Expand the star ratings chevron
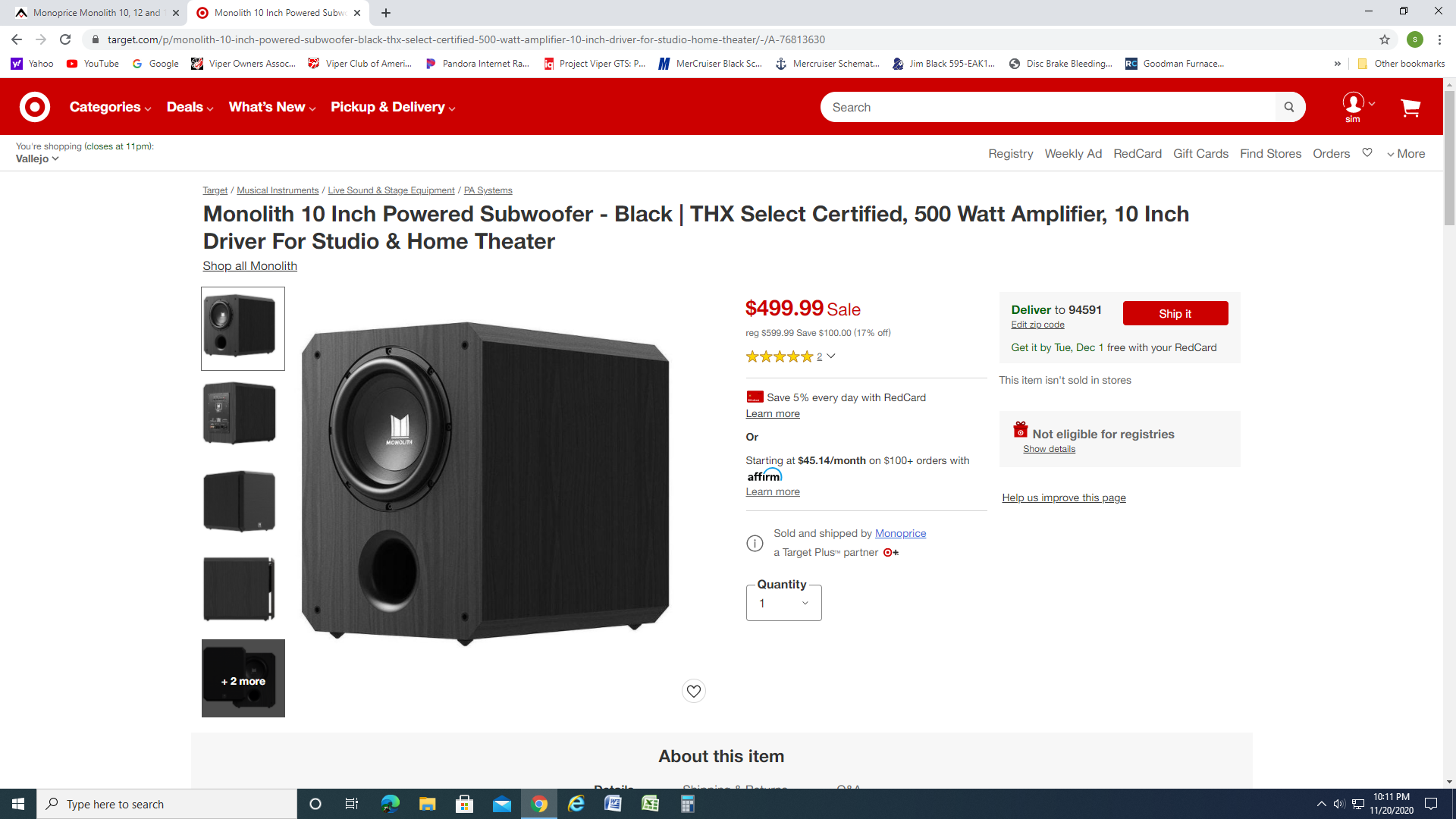1456x819 pixels. click(831, 356)
